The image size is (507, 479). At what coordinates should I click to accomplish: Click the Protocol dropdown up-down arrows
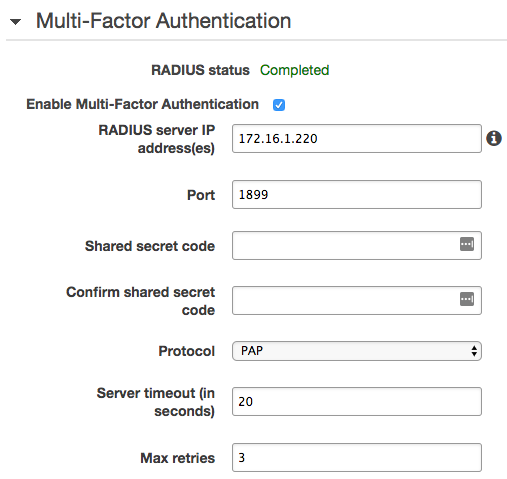coord(474,351)
